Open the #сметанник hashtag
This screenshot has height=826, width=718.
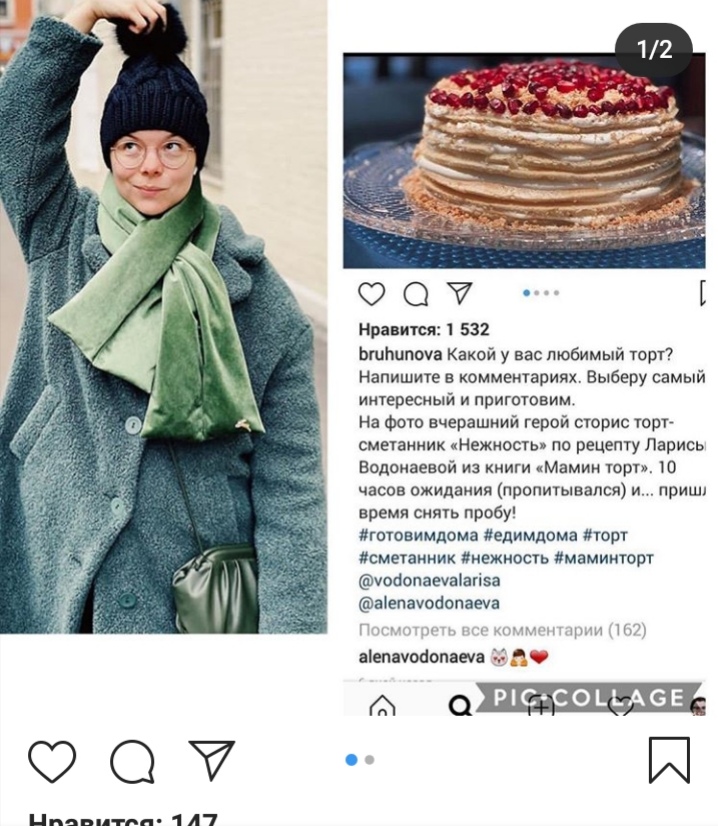click(x=407, y=558)
